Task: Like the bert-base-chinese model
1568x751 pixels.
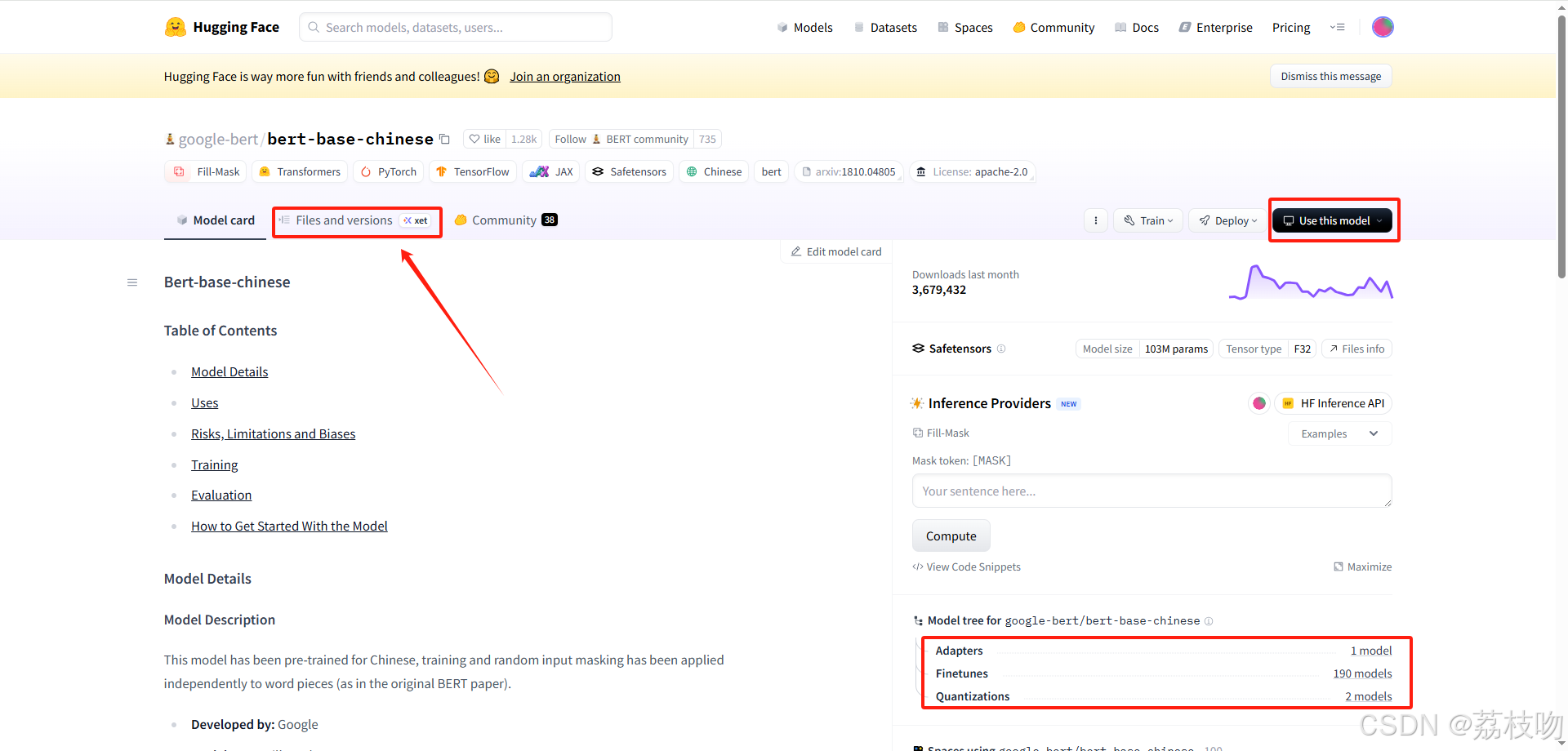Action: pyautogui.click(x=485, y=139)
